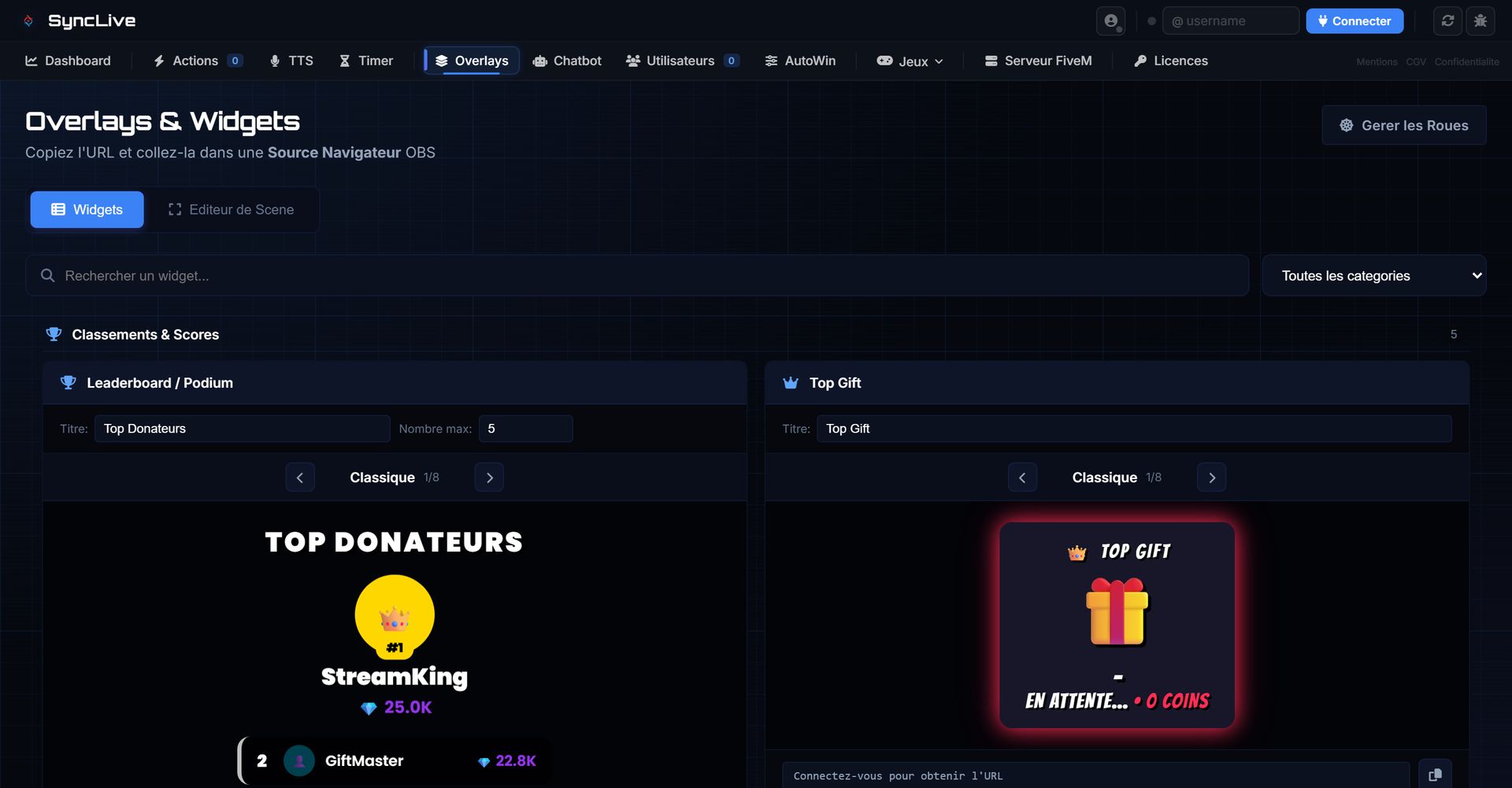Open the user account avatar icon
The width and height of the screenshot is (1512, 788).
1110,21
